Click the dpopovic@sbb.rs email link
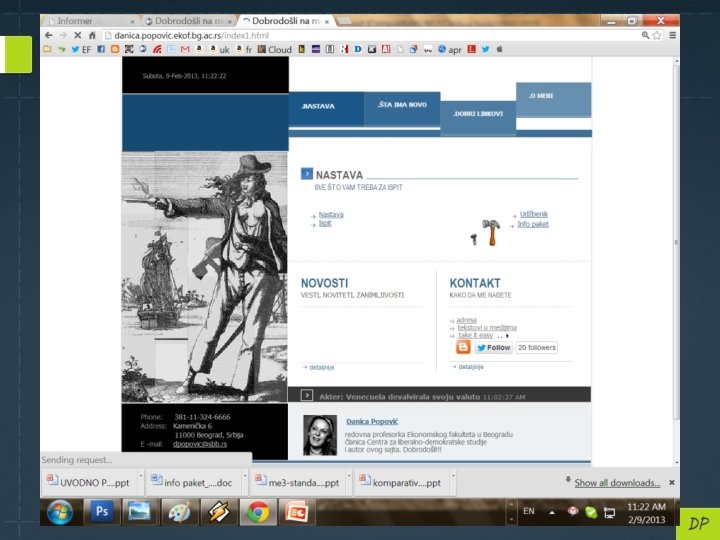Image resolution: width=720 pixels, height=540 pixels. tap(200, 444)
